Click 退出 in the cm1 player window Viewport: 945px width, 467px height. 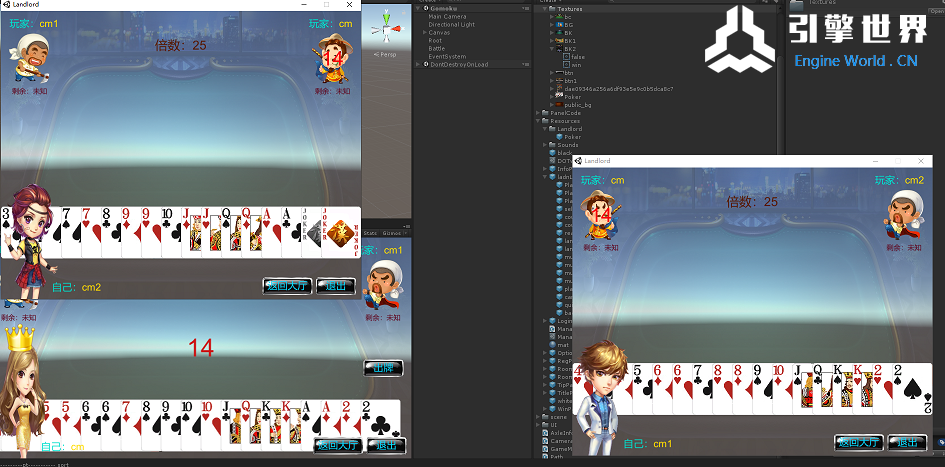907,442
